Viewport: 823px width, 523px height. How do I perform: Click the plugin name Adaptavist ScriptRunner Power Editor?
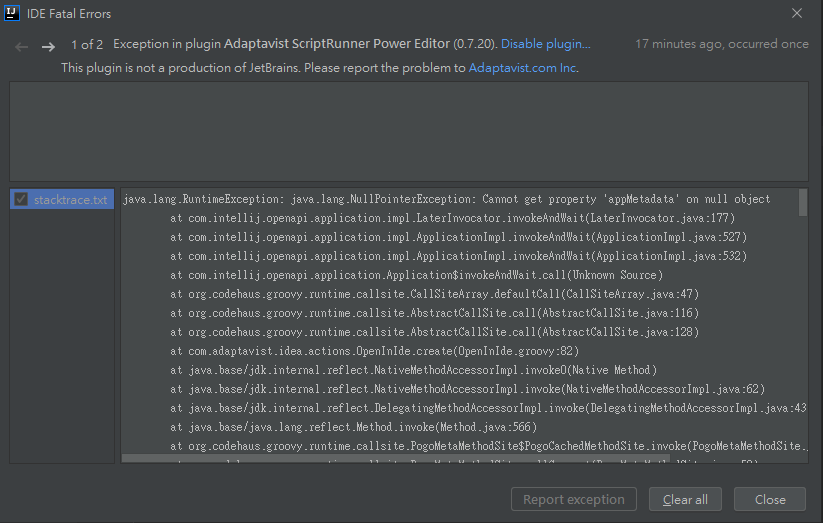(x=337, y=44)
